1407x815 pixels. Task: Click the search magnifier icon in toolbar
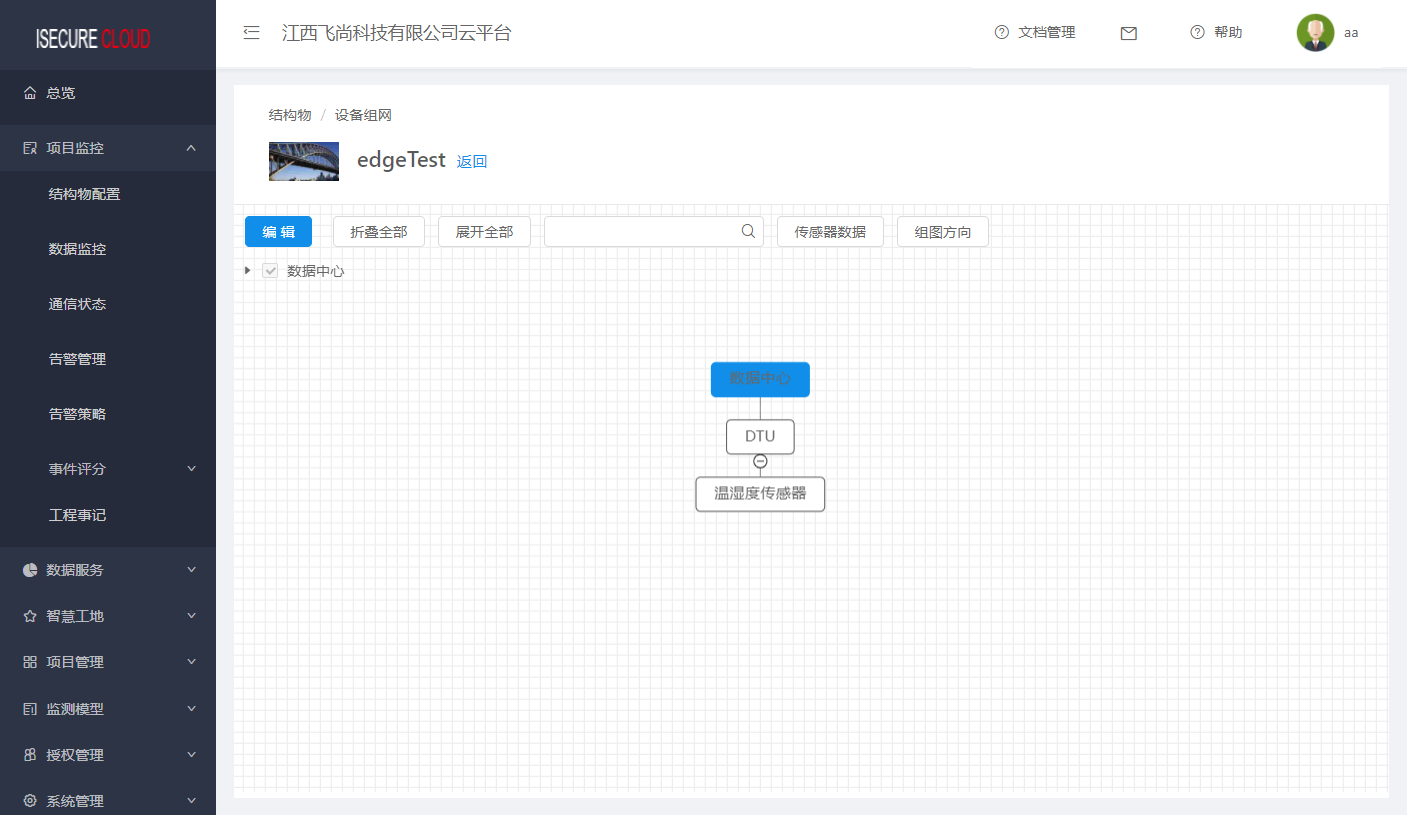[x=748, y=231]
